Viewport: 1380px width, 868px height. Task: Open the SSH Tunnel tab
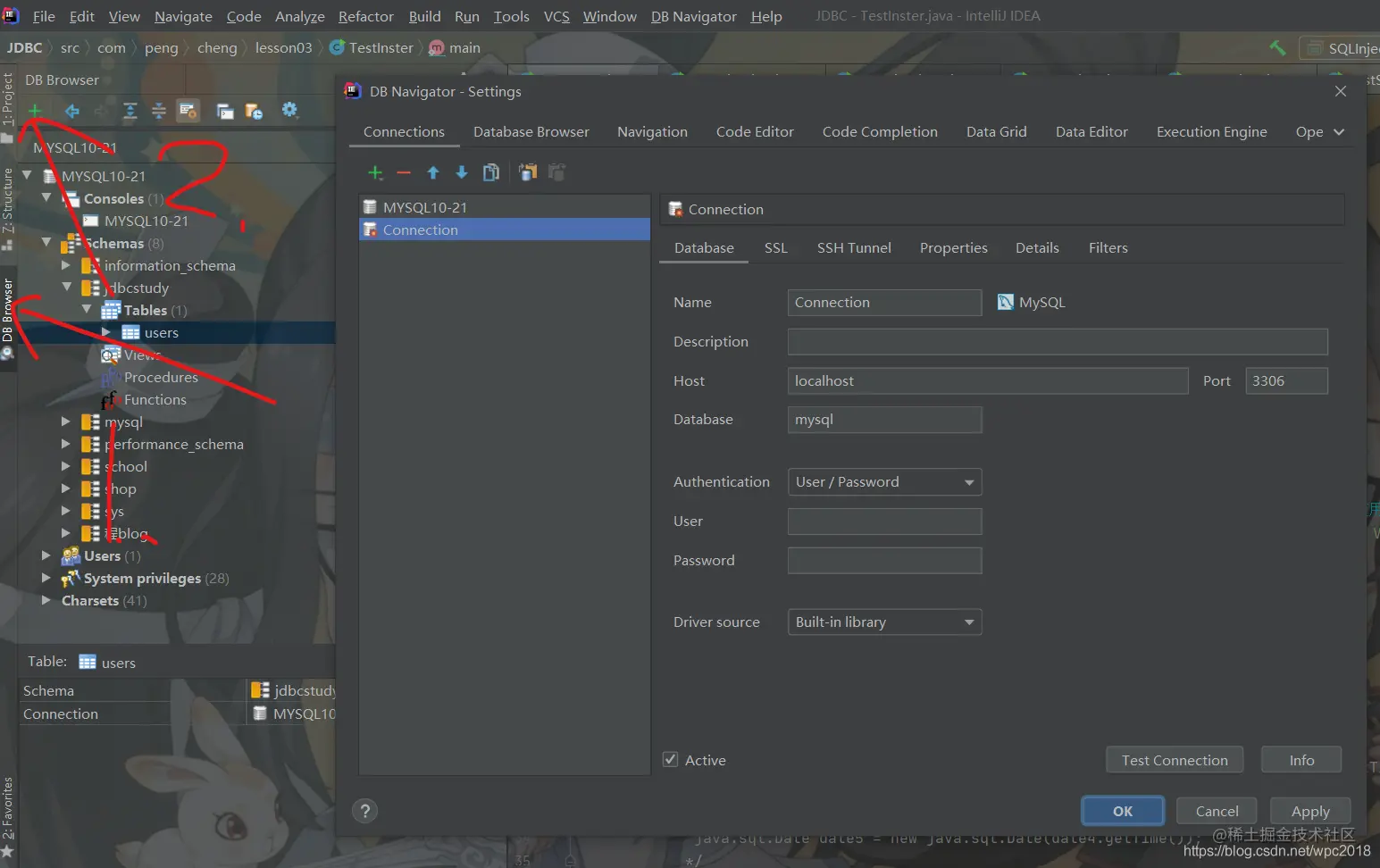854,248
